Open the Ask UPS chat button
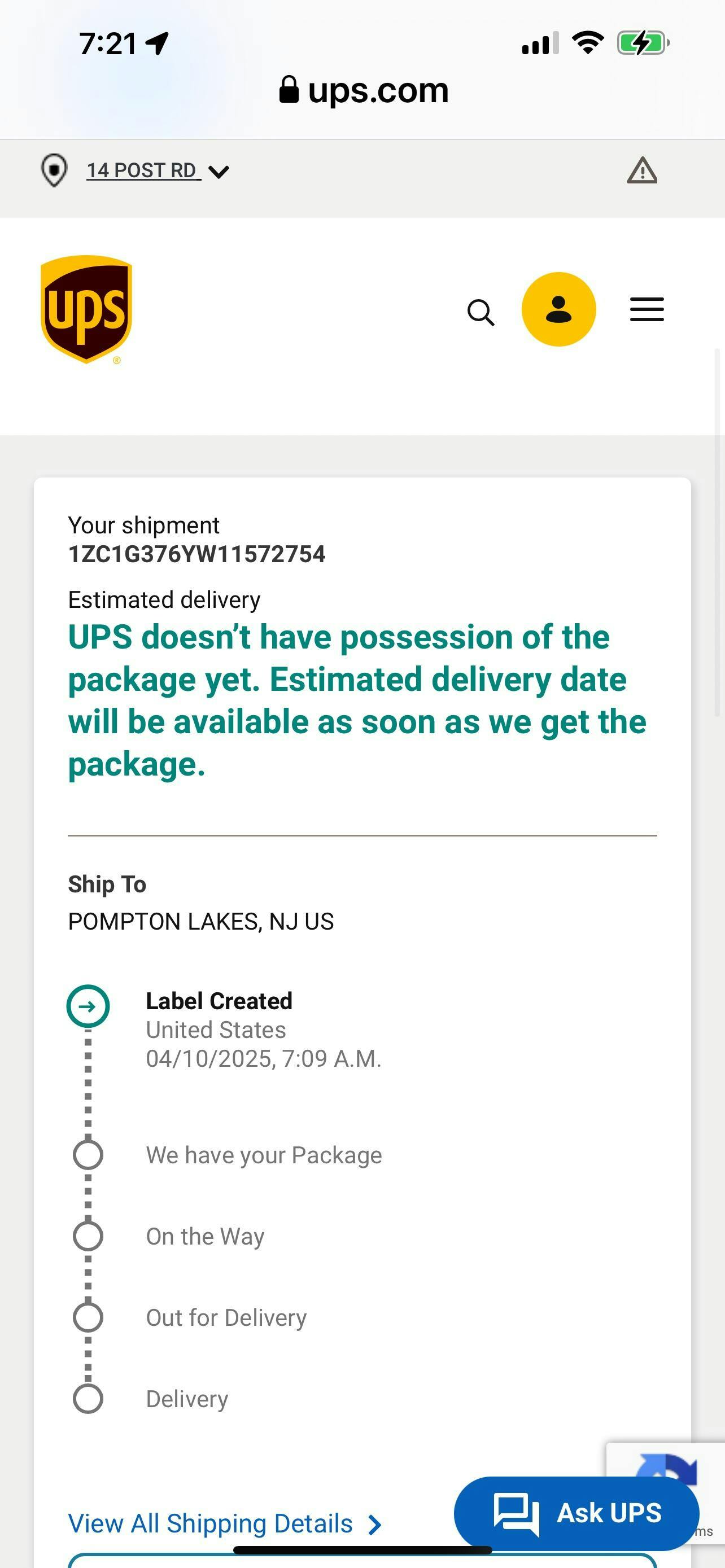The height and width of the screenshot is (1568, 725). (576, 1513)
